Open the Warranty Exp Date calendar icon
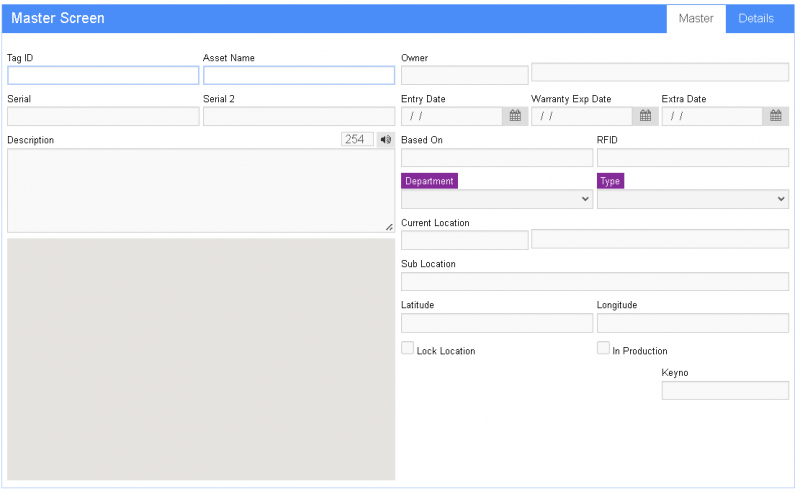 (645, 116)
